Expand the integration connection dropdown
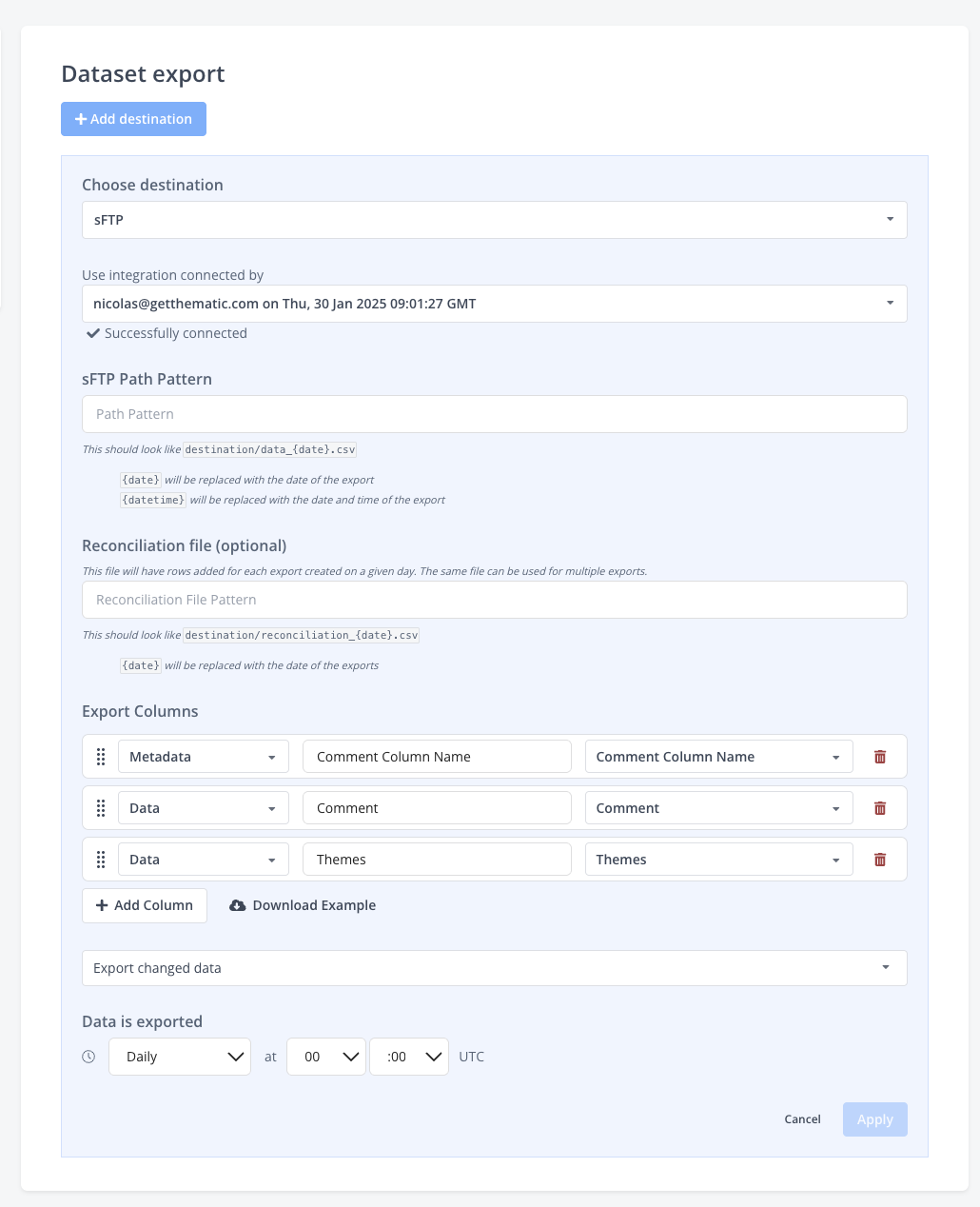 tap(495, 304)
